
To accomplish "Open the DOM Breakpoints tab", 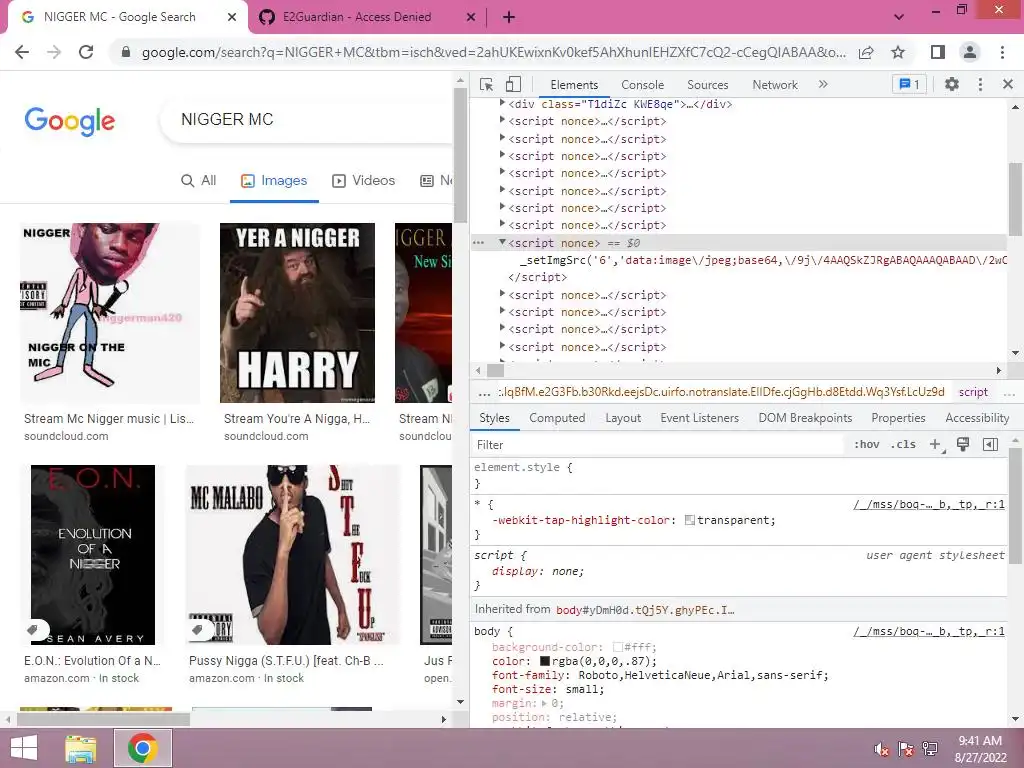I will coord(805,418).
